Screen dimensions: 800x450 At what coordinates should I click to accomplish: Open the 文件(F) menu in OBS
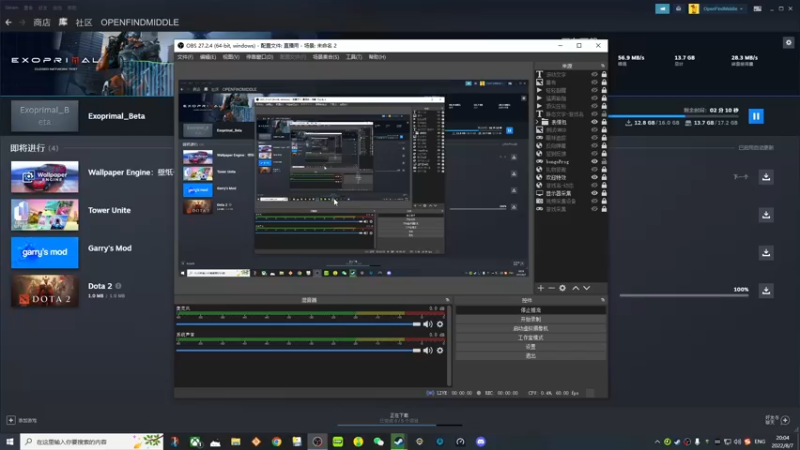point(185,57)
